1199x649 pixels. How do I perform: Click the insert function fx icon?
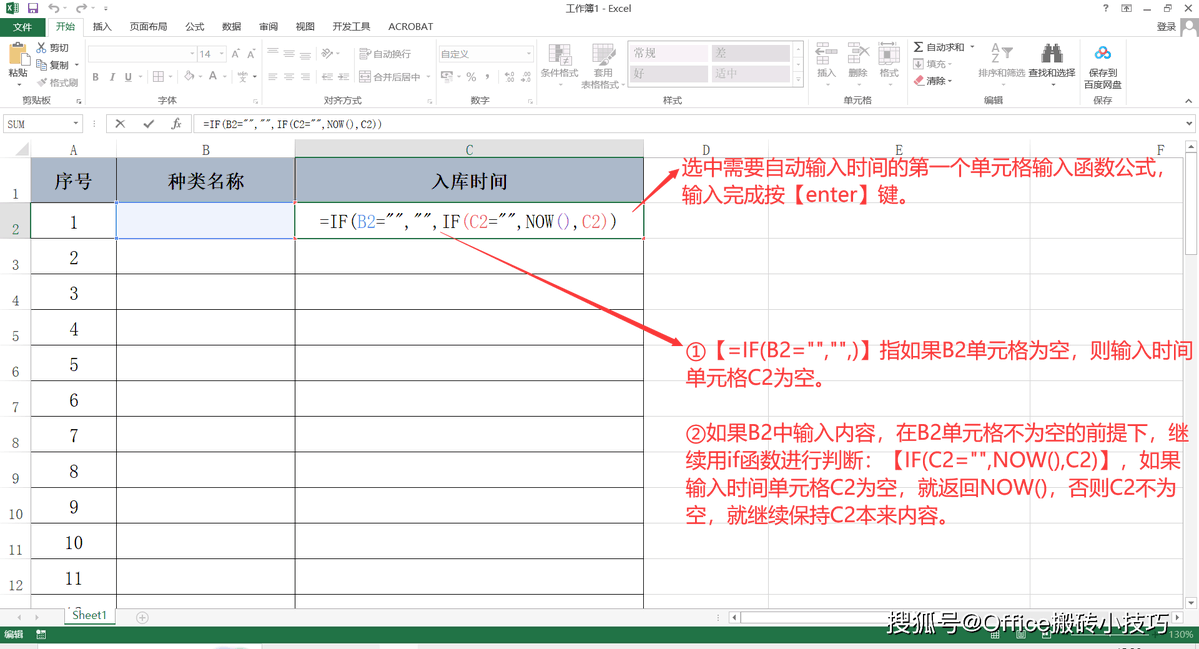pos(176,124)
